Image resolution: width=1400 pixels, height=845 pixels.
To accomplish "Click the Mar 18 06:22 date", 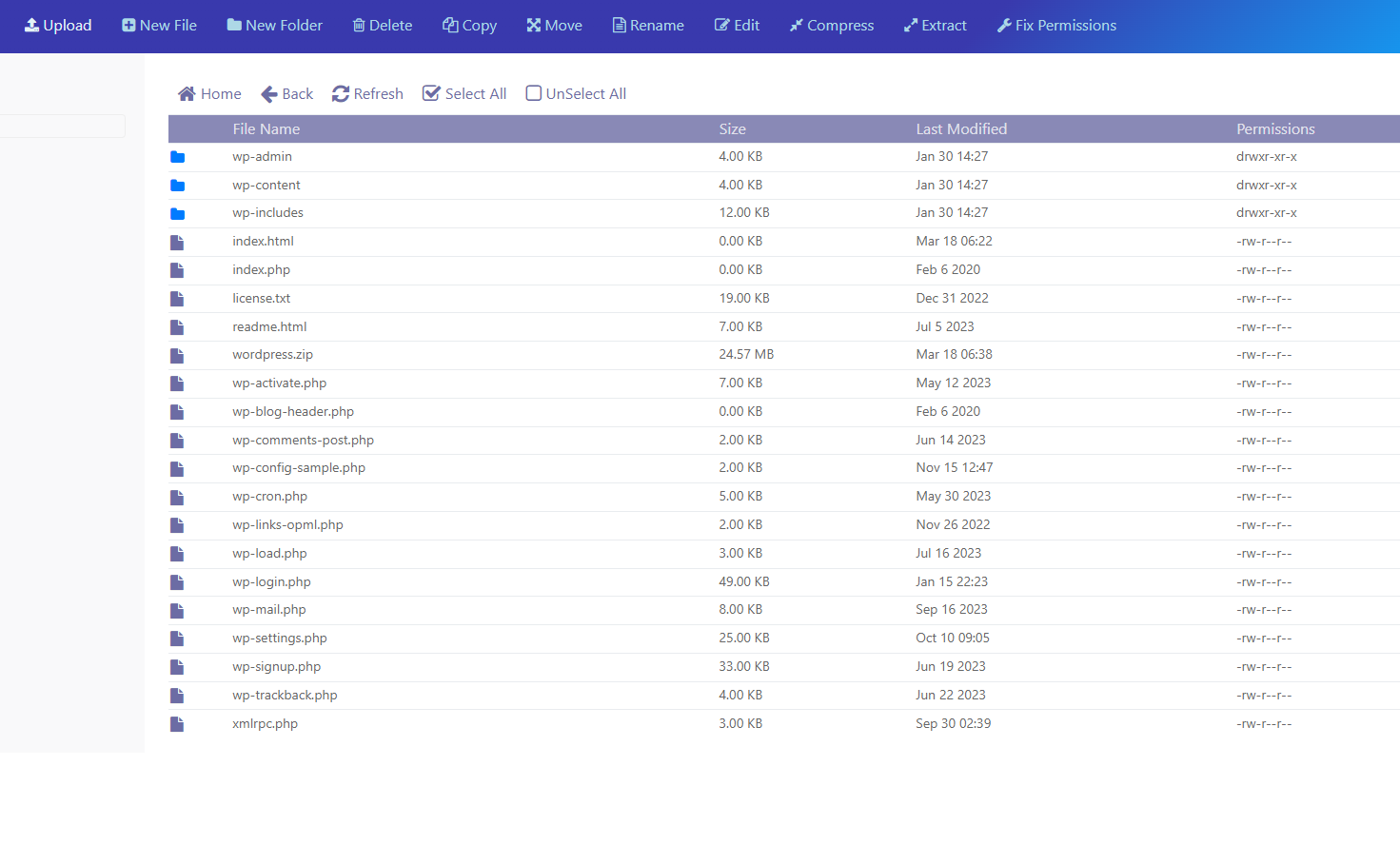I will pyautogui.click(x=954, y=241).
